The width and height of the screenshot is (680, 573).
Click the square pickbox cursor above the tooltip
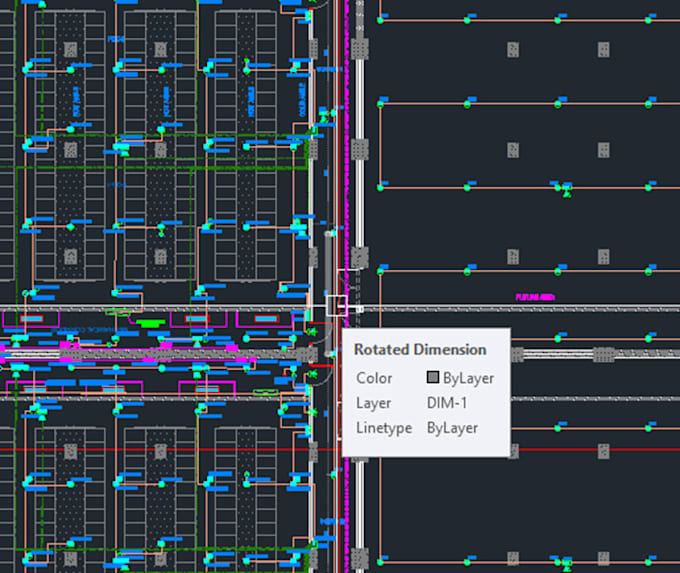coord(337,305)
